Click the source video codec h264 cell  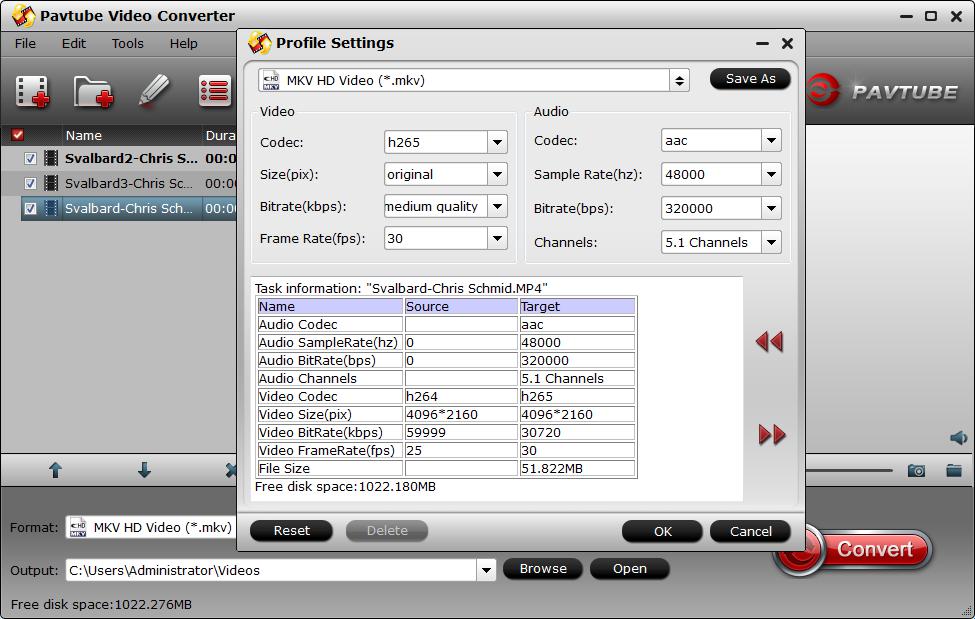[461, 396]
